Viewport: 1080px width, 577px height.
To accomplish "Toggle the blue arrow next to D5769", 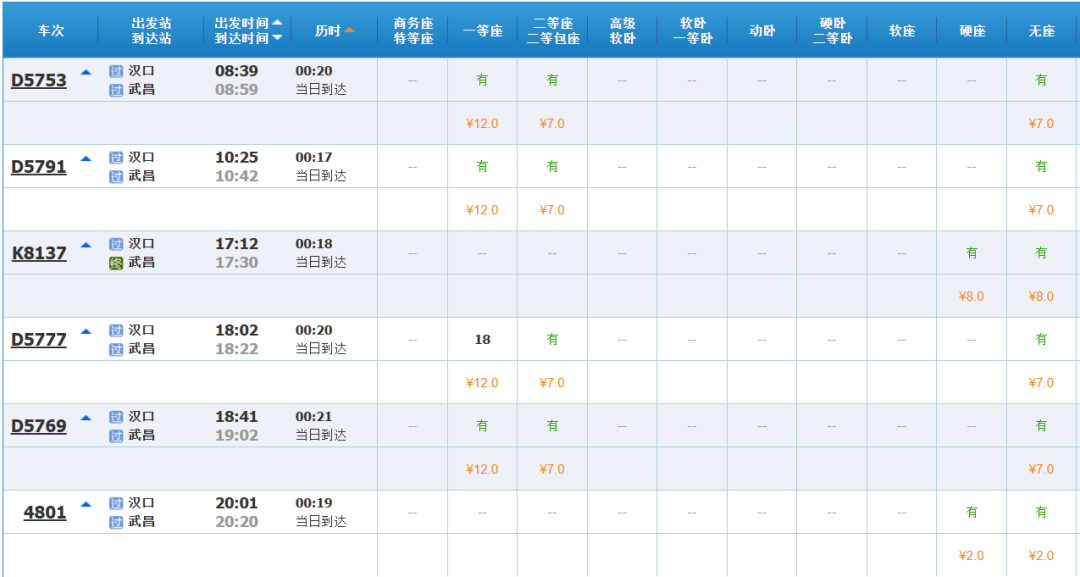I will 86,417.
